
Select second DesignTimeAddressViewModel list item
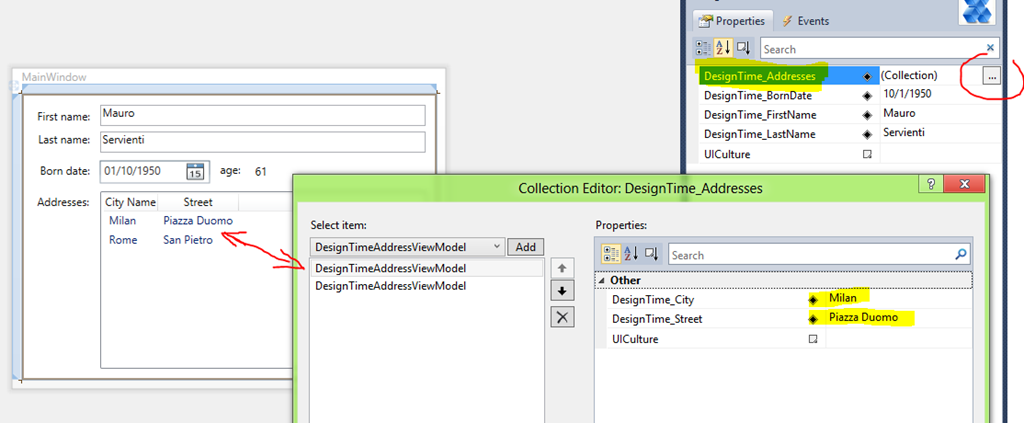(426, 286)
